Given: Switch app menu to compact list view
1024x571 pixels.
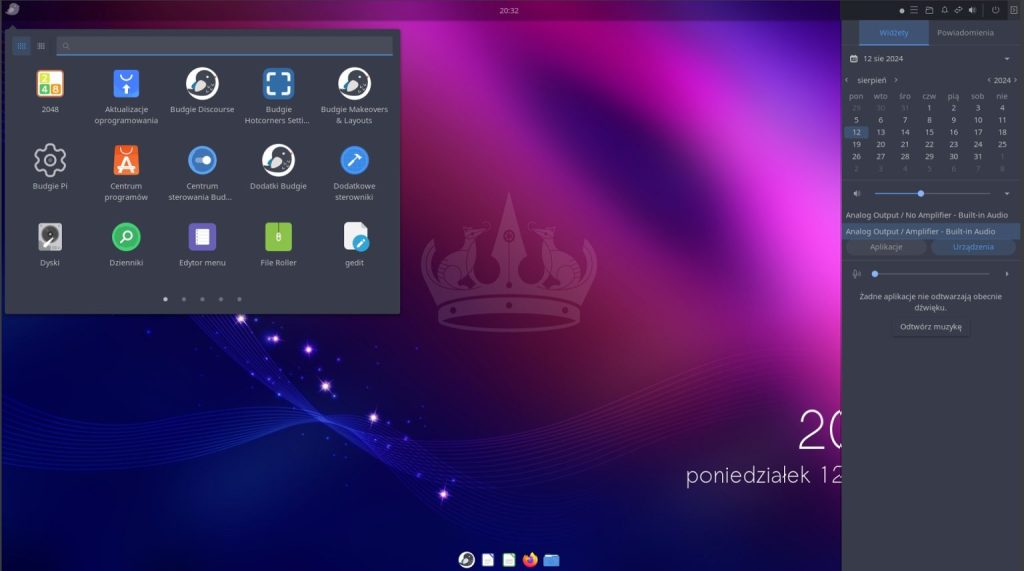Looking at the screenshot, I should (x=41, y=46).
